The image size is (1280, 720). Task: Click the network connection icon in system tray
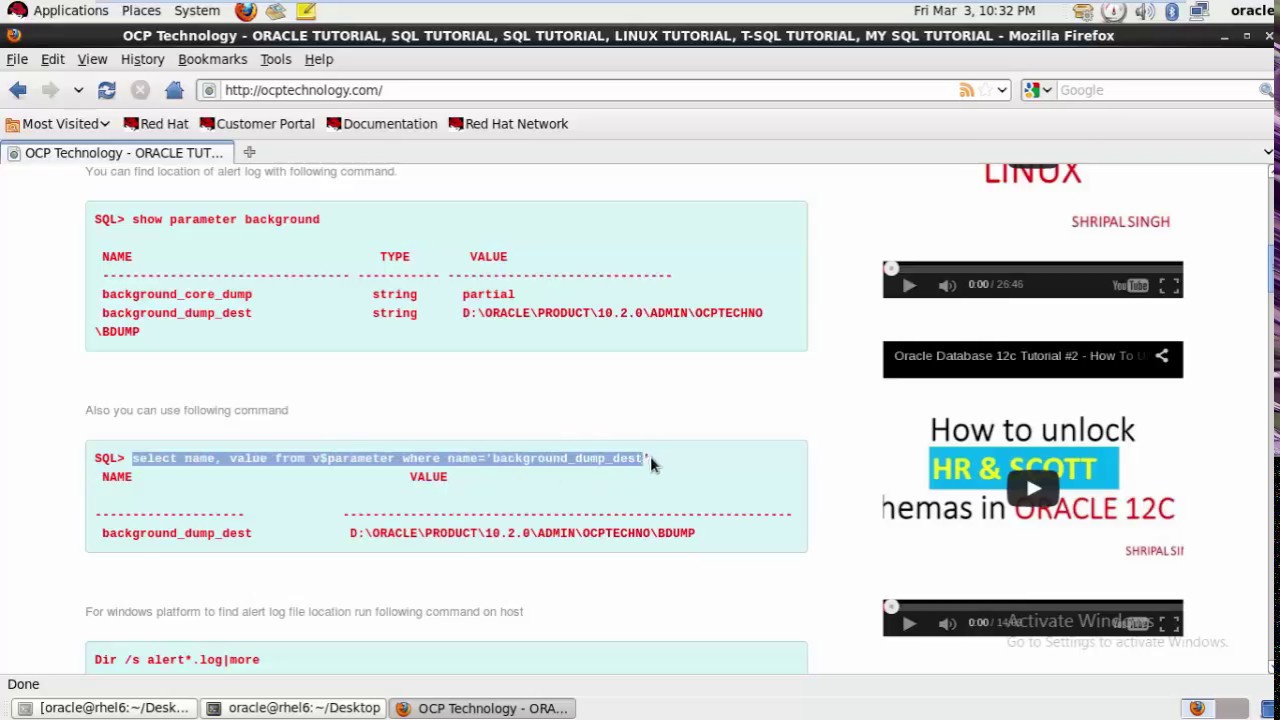(1198, 11)
